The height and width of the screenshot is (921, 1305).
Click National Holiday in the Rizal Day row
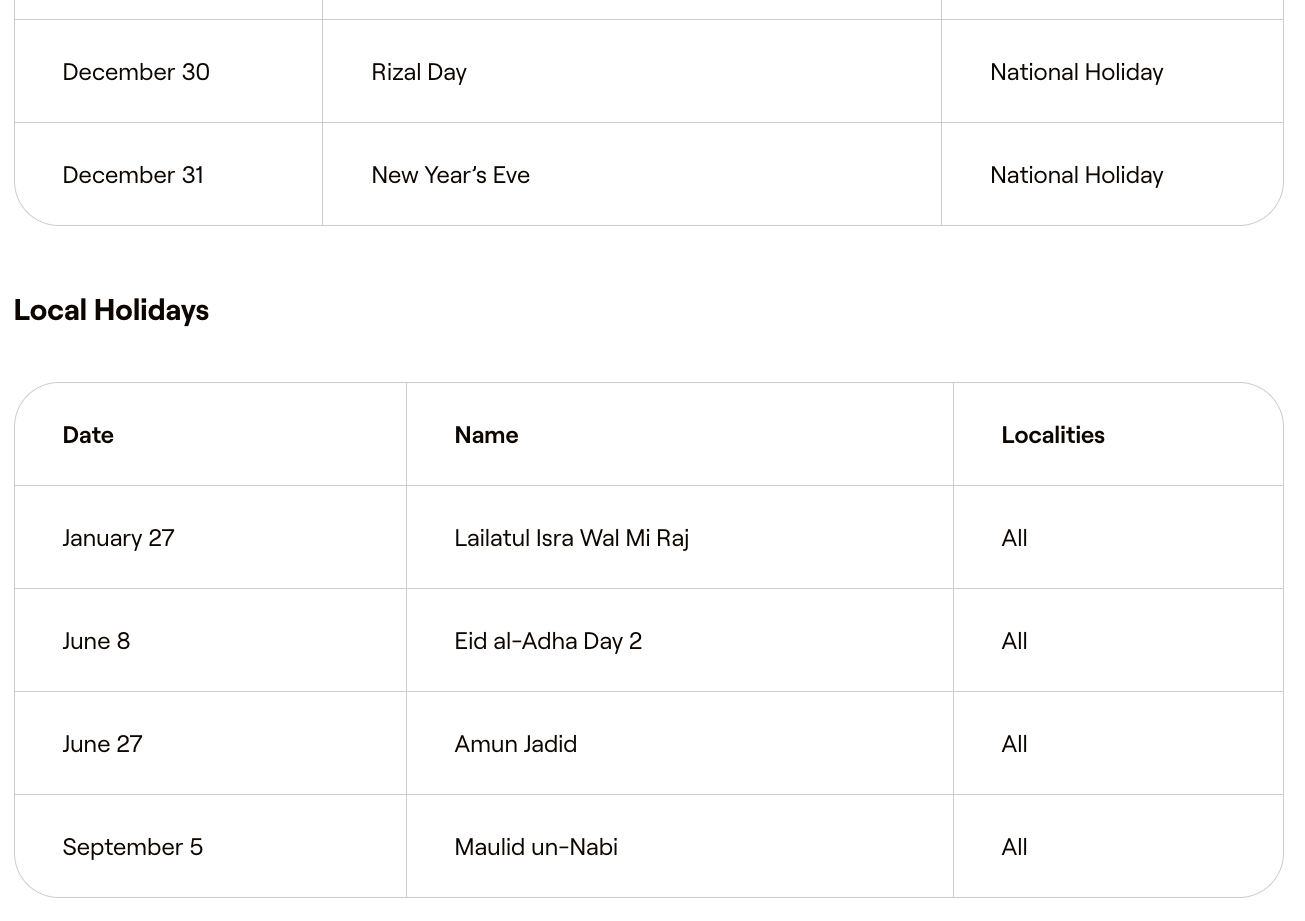(1076, 72)
